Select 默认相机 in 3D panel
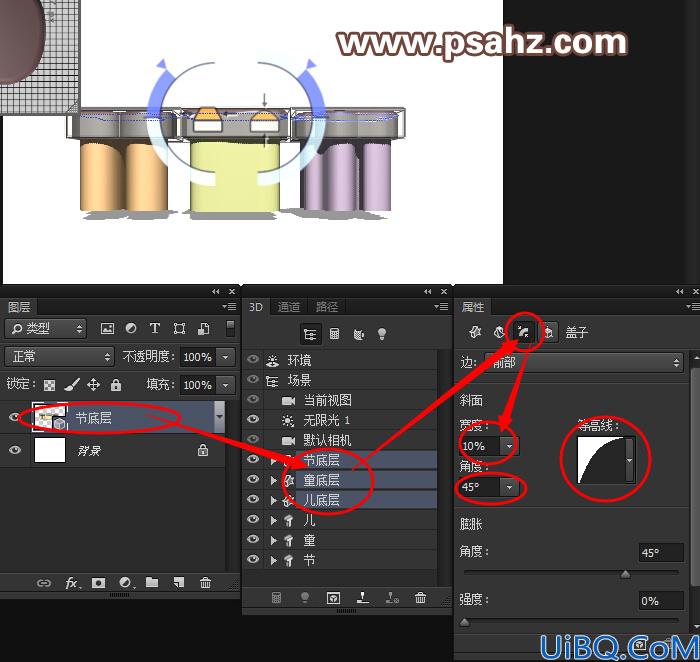The height and width of the screenshot is (662, 700). 327,440
